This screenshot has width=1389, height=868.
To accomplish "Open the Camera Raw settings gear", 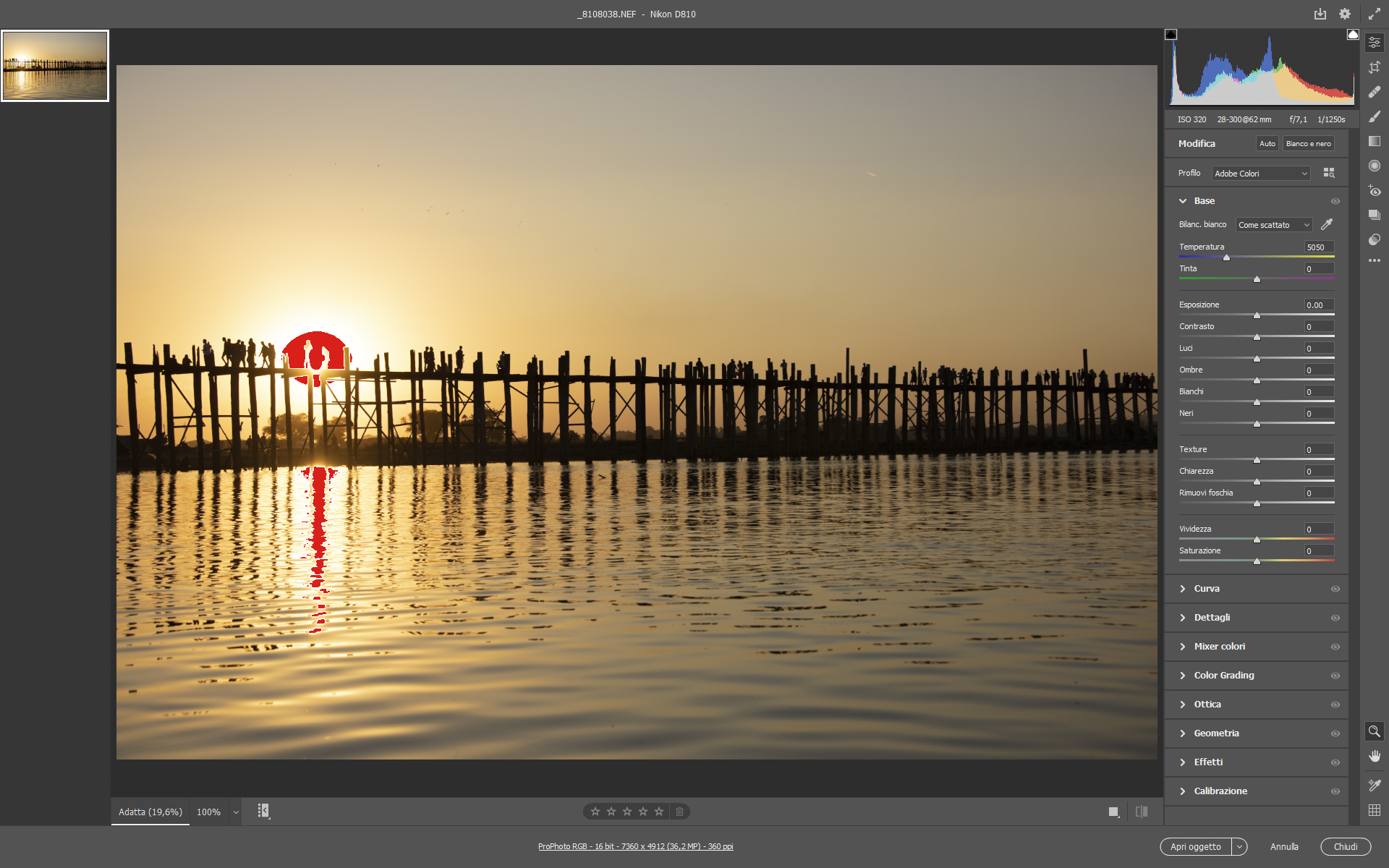I will pos(1345,14).
